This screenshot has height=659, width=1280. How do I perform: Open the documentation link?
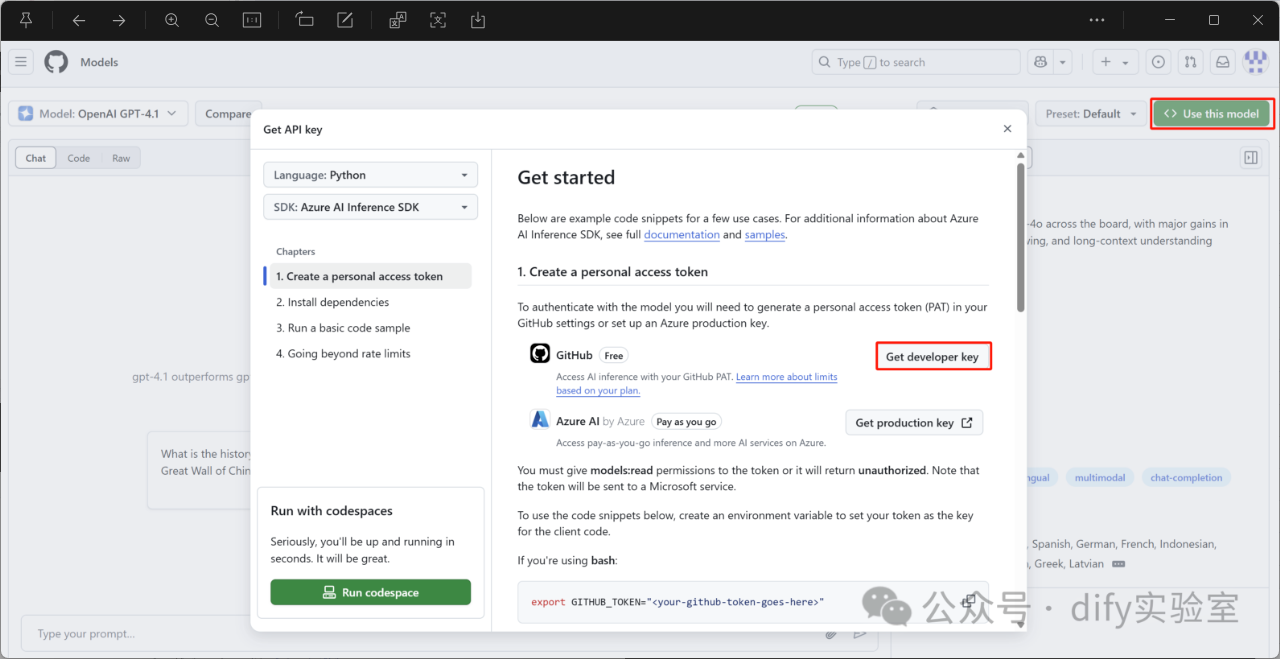(x=682, y=235)
